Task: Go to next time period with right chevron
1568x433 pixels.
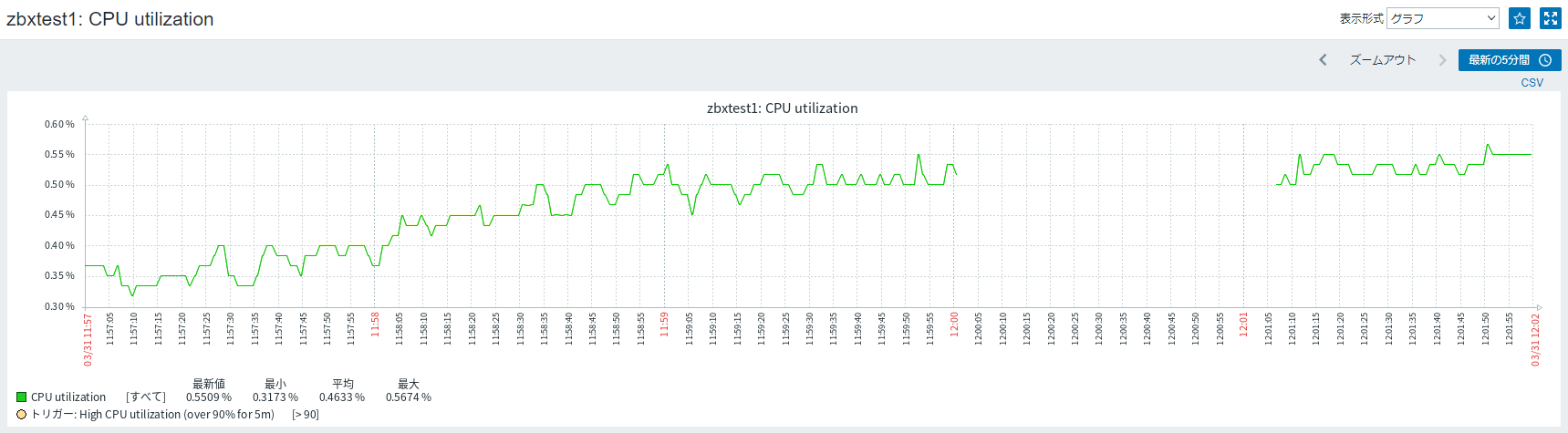Action: point(1442,60)
